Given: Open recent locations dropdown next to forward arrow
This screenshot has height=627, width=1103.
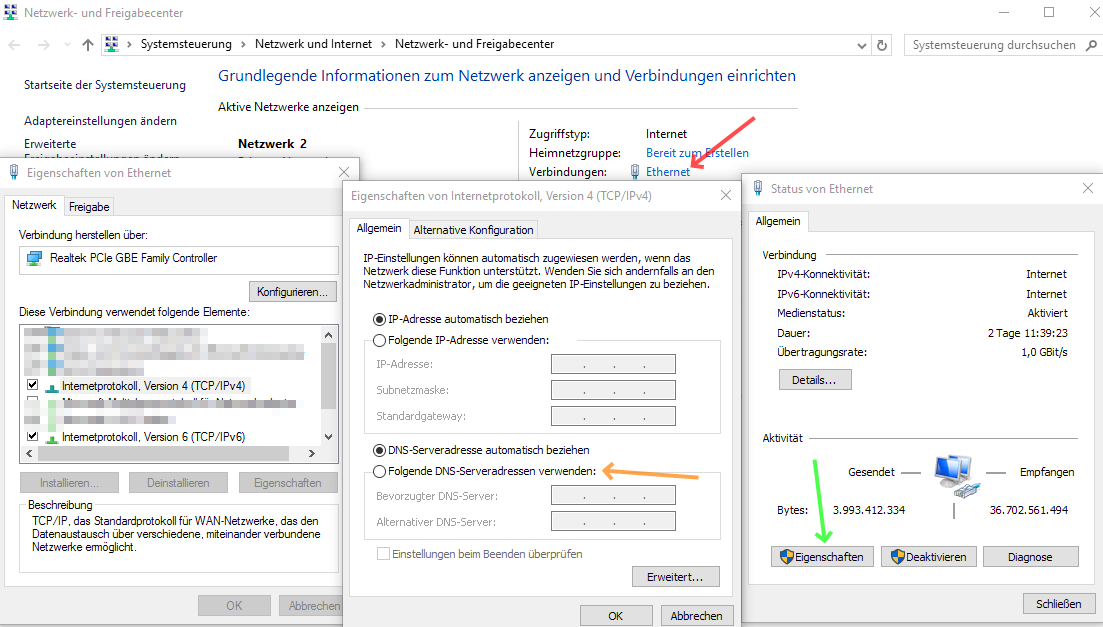Looking at the screenshot, I should [68, 44].
